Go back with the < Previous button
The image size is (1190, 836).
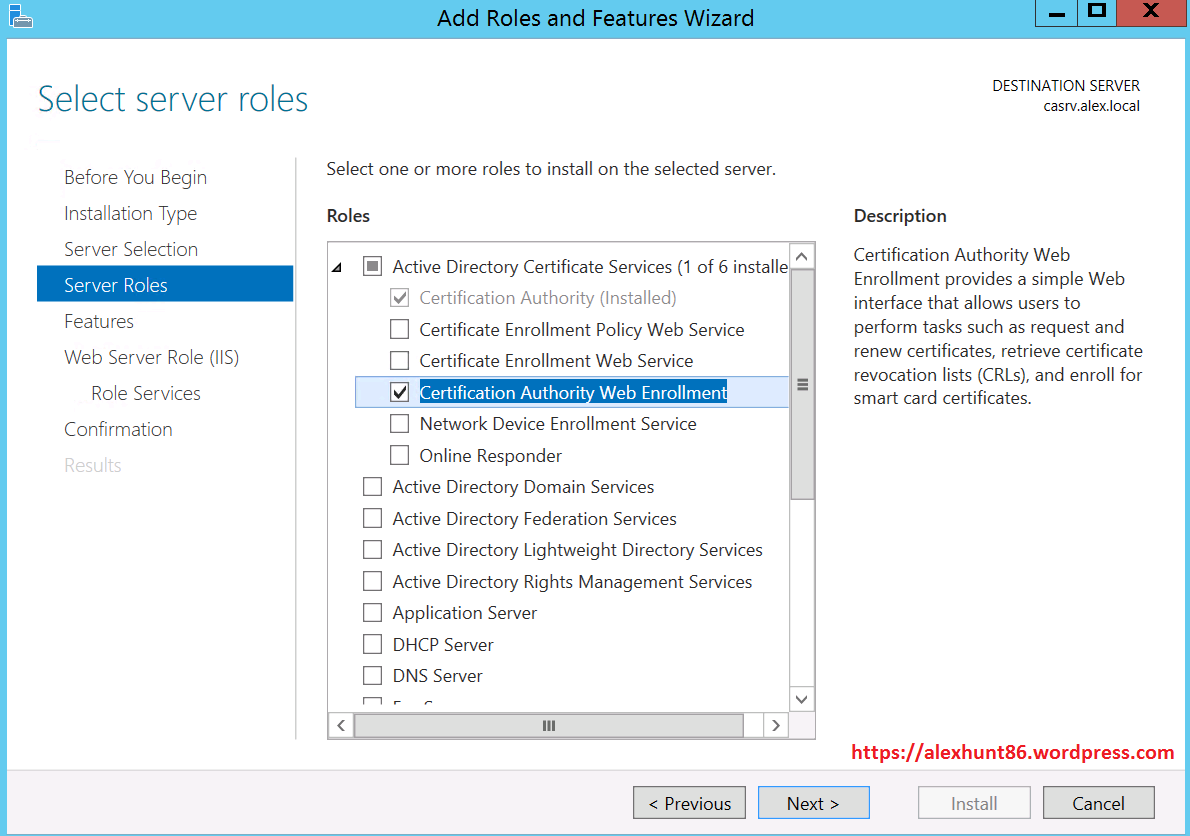[689, 803]
